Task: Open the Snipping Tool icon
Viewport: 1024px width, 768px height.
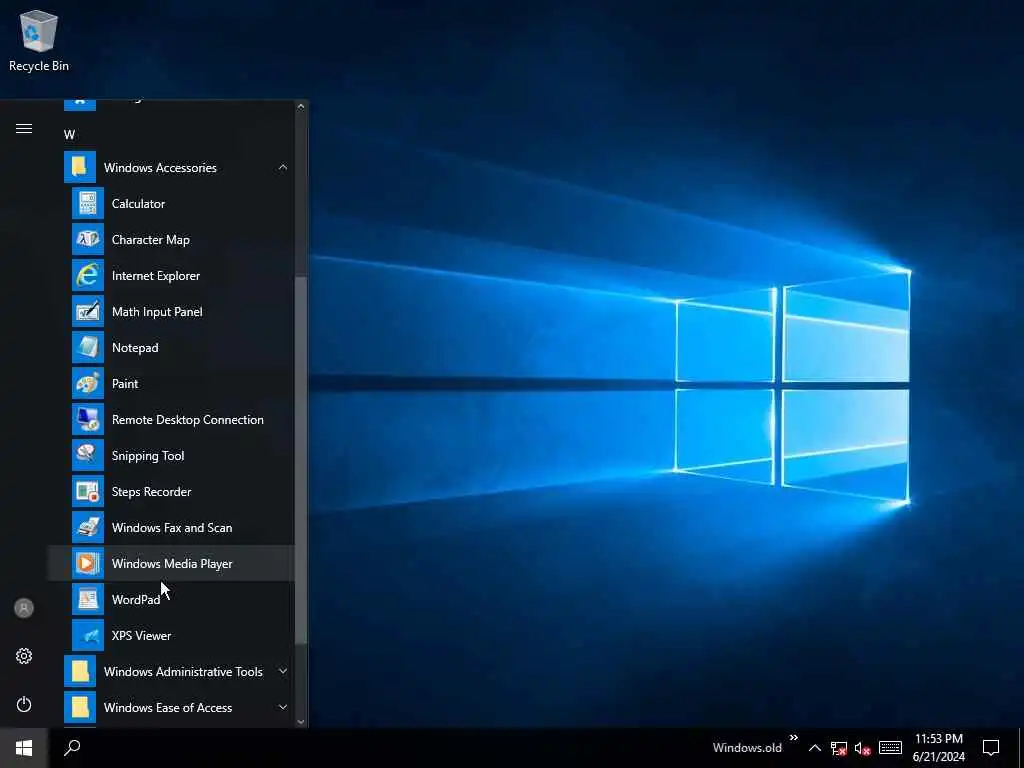Action: 88,455
